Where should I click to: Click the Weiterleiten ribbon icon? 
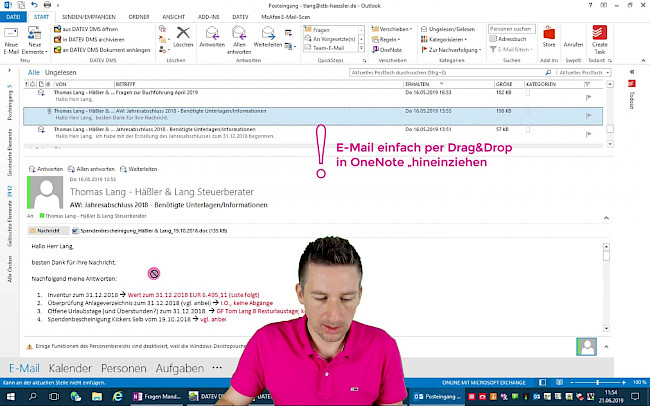(x=268, y=40)
